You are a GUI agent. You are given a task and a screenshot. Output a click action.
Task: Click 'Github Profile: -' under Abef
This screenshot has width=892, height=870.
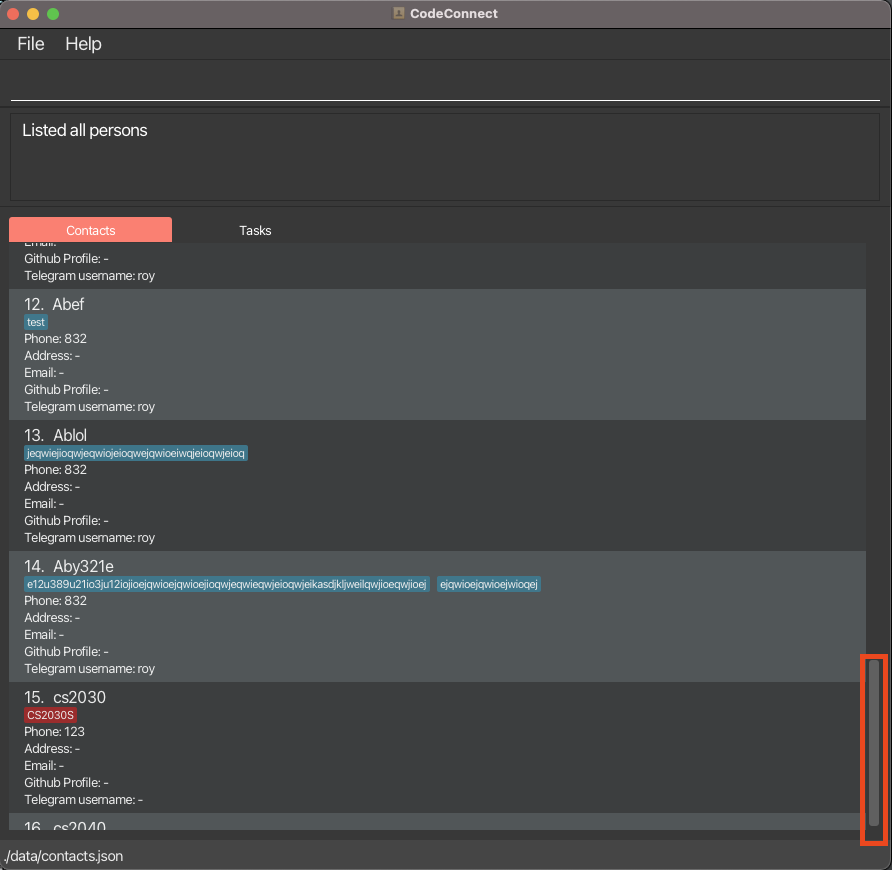(x=66, y=390)
